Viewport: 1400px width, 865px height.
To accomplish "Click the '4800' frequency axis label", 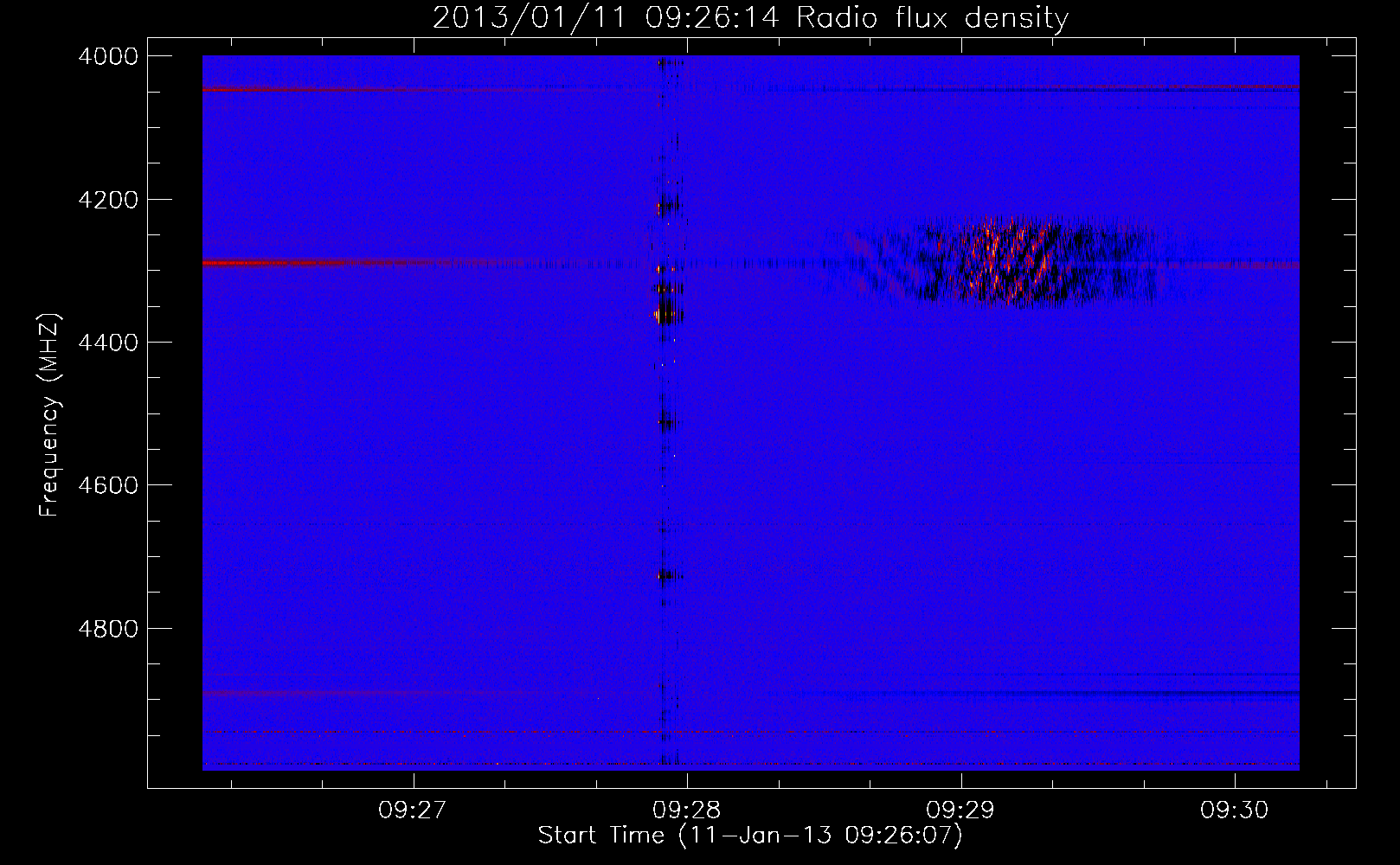I will (x=107, y=628).
